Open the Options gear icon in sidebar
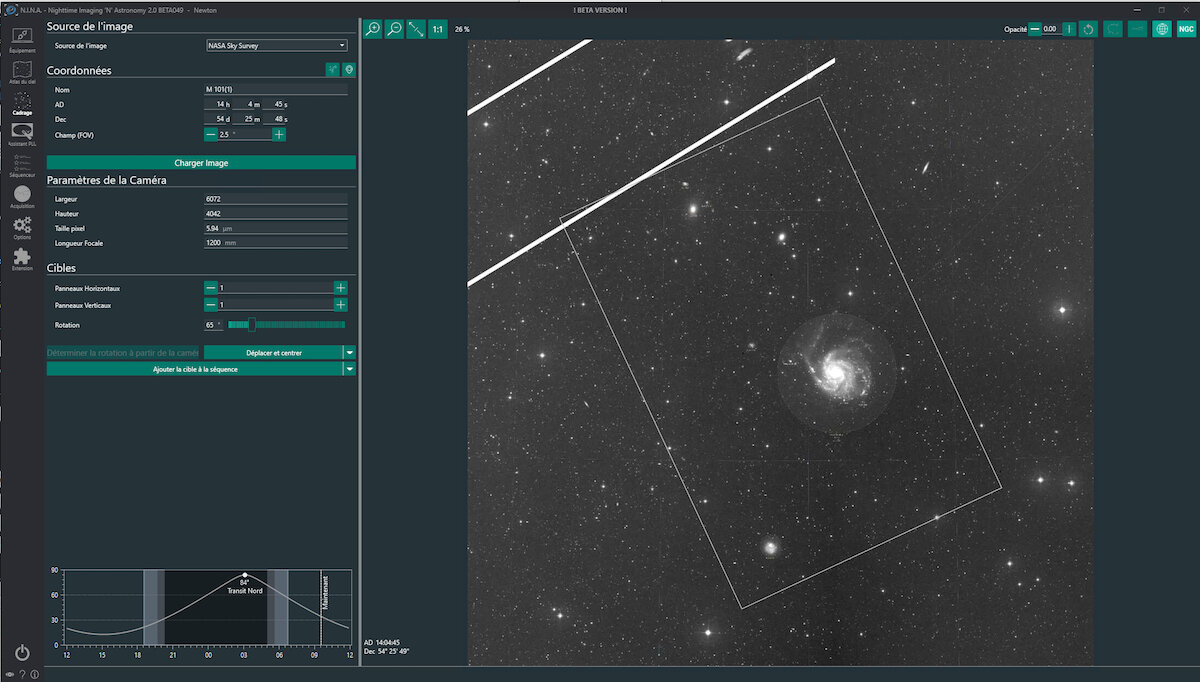 pyautogui.click(x=22, y=226)
